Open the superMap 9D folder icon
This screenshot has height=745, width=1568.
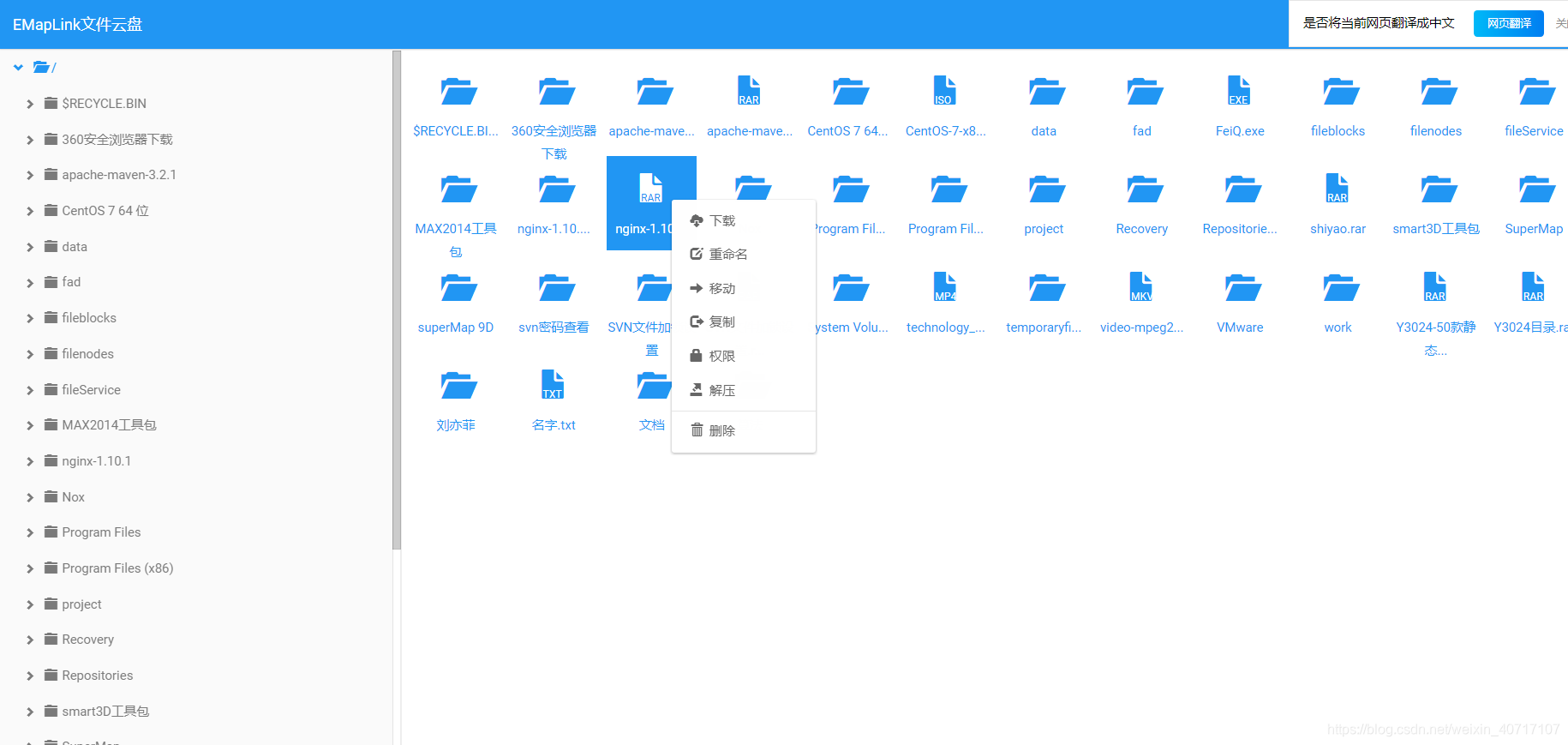(x=458, y=287)
